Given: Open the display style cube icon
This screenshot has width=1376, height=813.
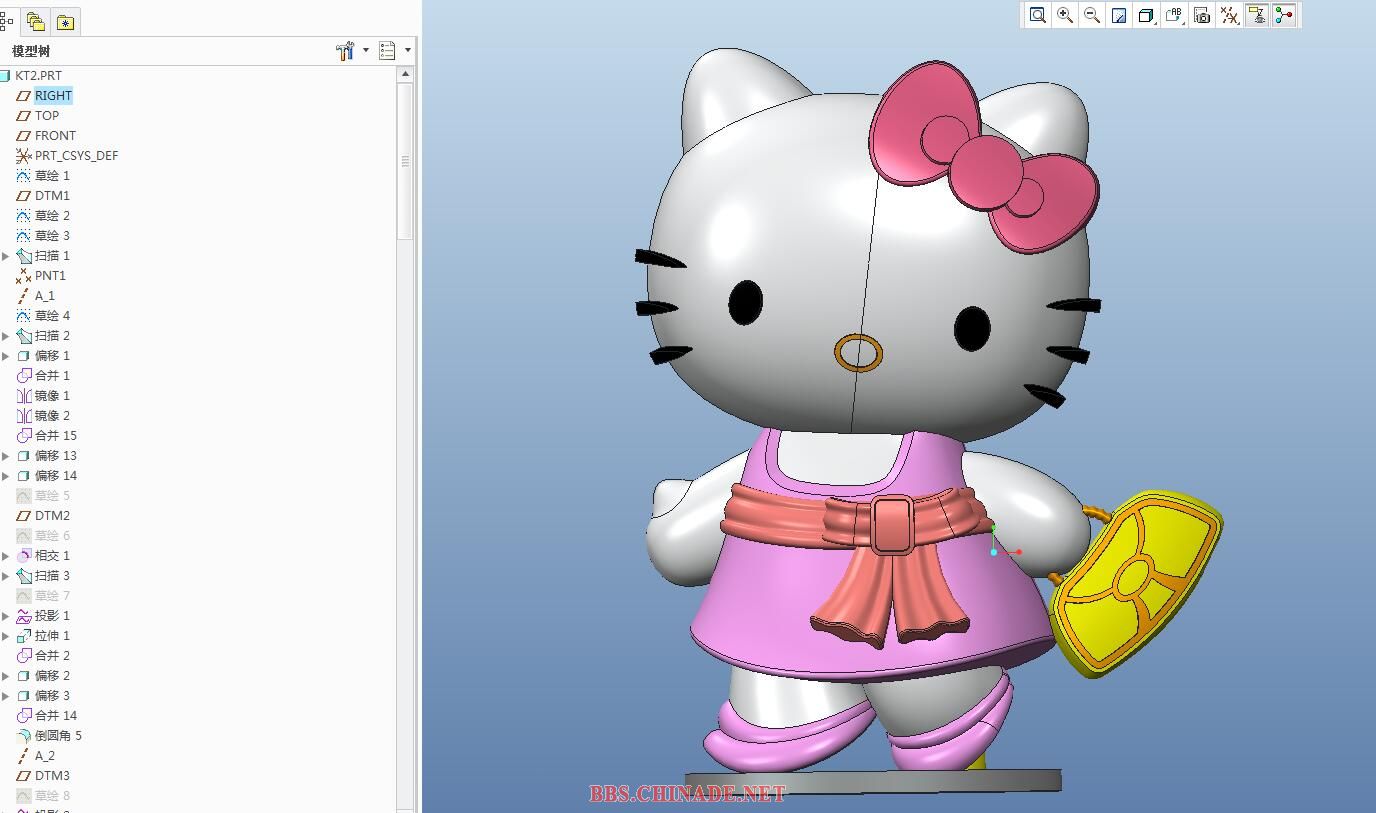Looking at the screenshot, I should coord(1147,15).
